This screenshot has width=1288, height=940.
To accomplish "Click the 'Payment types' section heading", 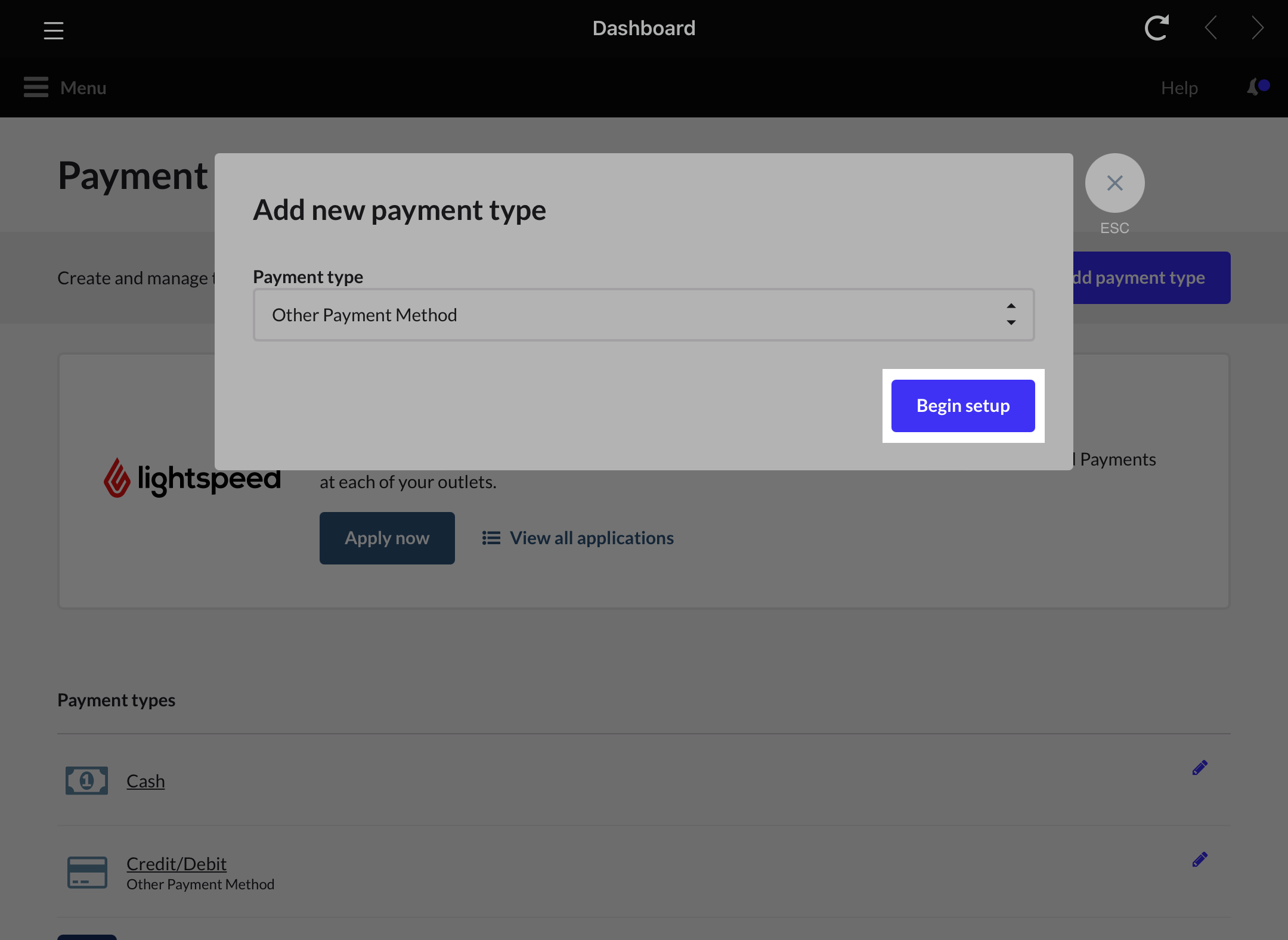I will pos(116,700).
